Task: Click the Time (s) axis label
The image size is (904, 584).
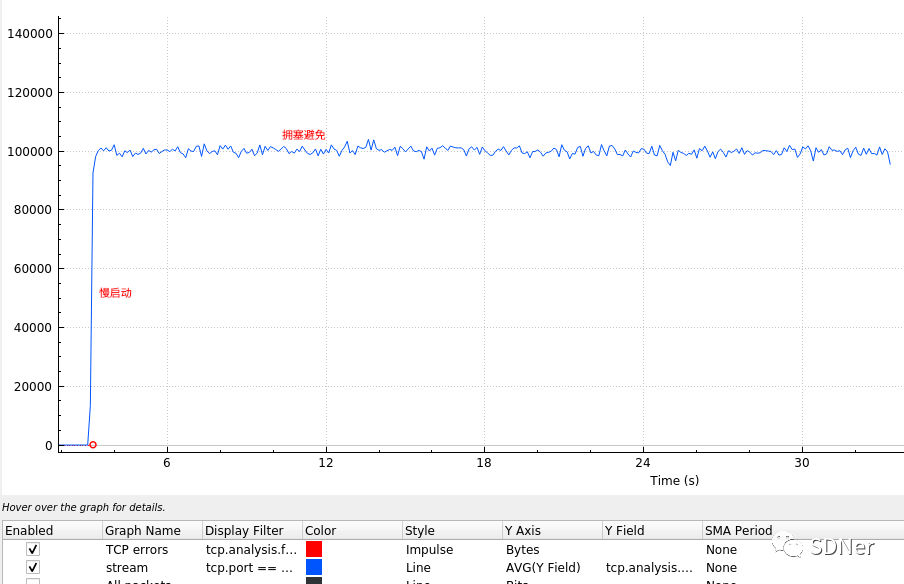Action: tap(674, 480)
